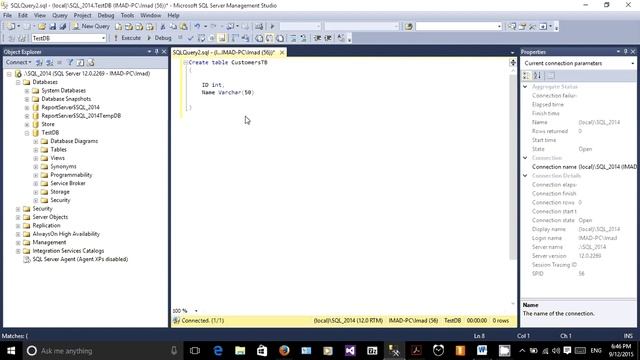The height and width of the screenshot is (360, 640).
Task: Expand the Tables folder under TestDB
Action: pos(36,150)
